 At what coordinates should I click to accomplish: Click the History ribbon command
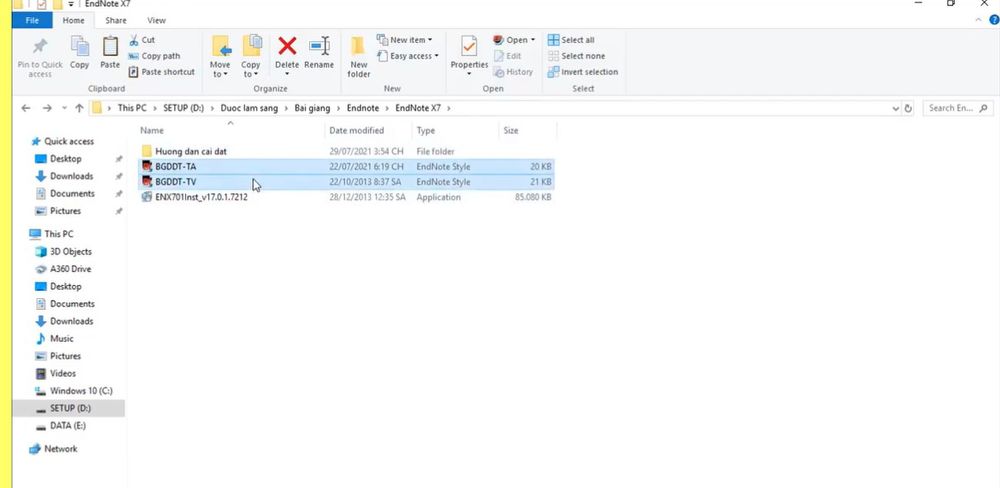(x=513, y=72)
